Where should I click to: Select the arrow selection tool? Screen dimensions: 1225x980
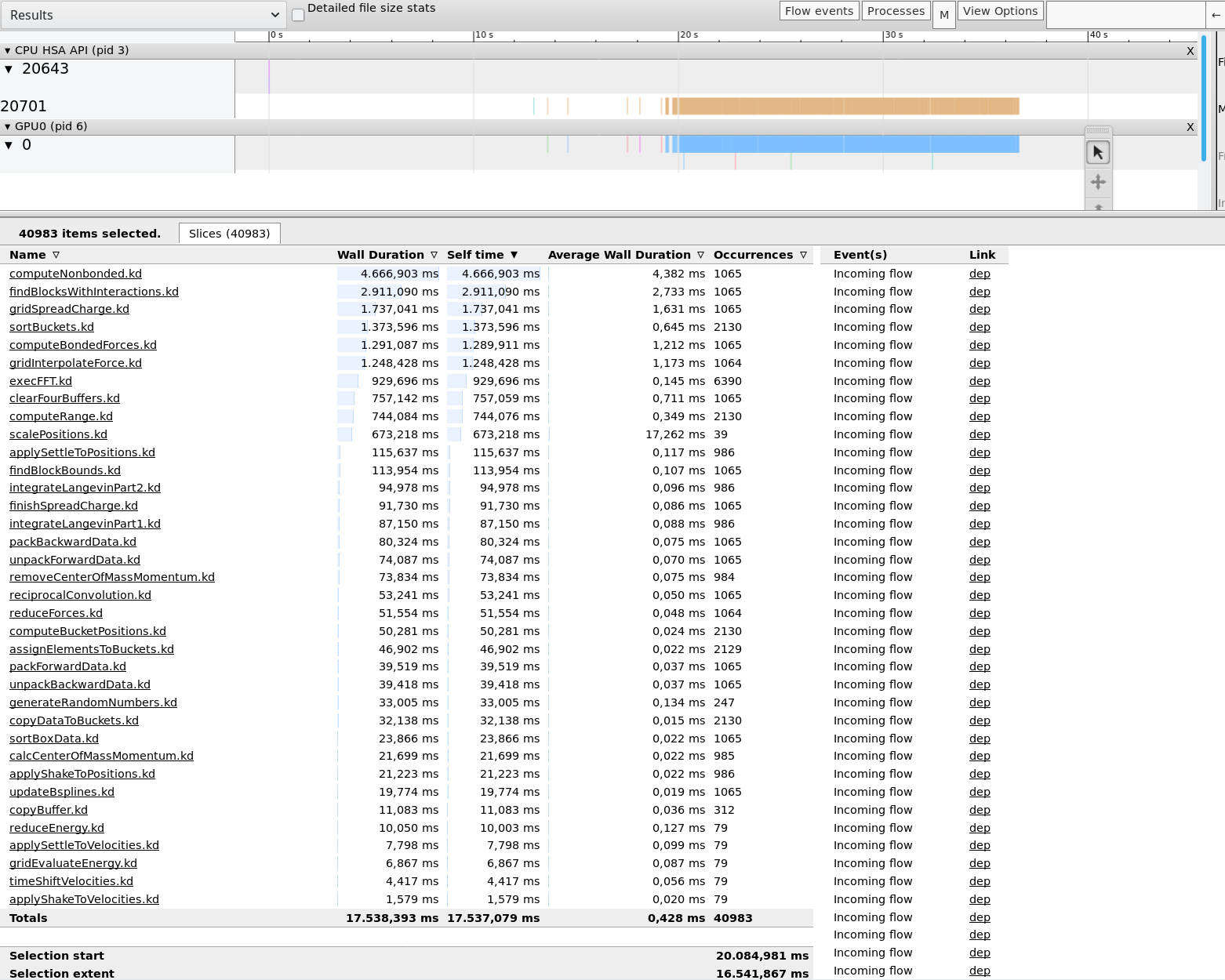[1098, 151]
